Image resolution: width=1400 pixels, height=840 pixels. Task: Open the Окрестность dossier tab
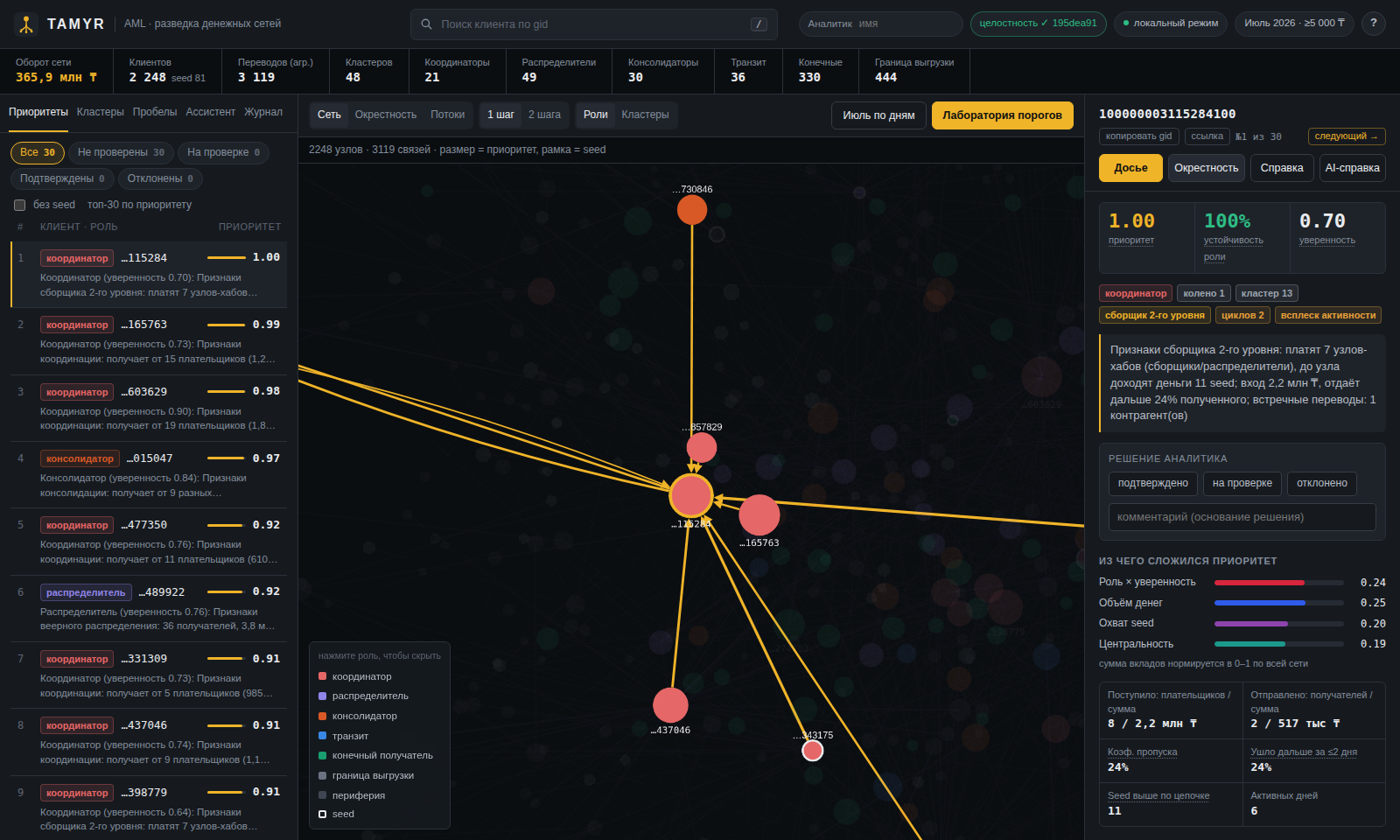pyautogui.click(x=1206, y=168)
